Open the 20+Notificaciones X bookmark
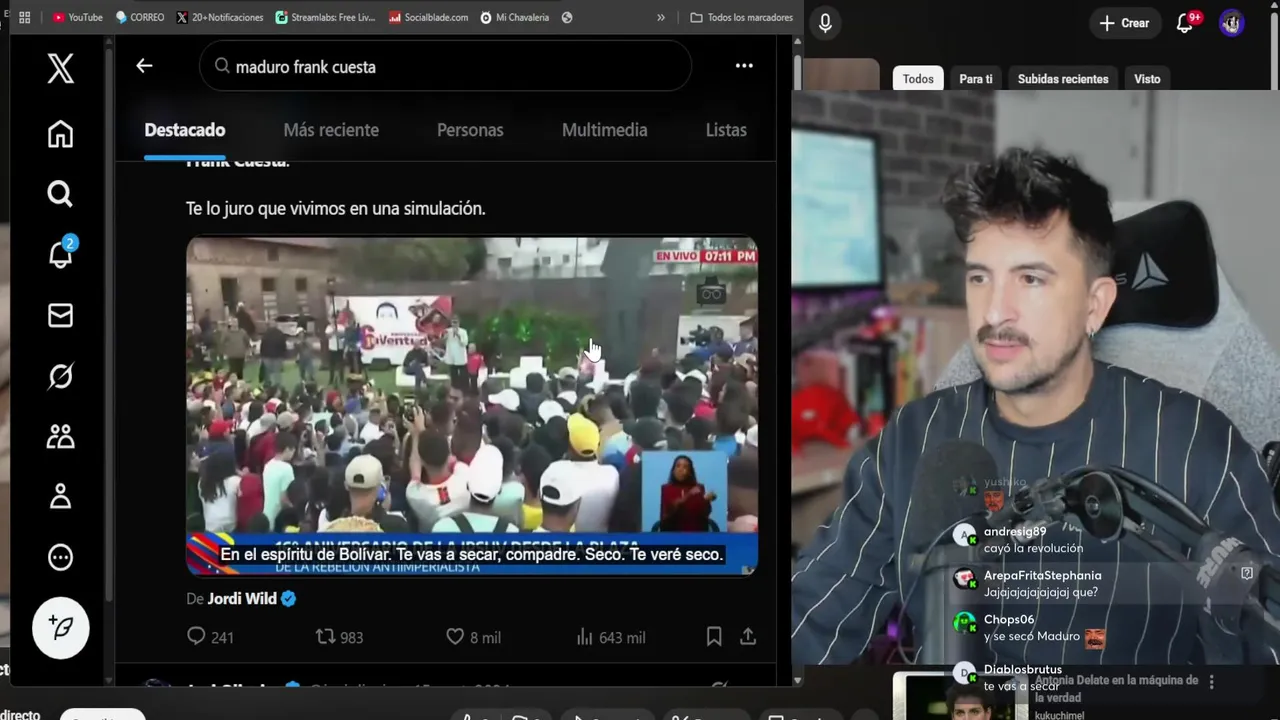1280x720 pixels. [x=220, y=17]
